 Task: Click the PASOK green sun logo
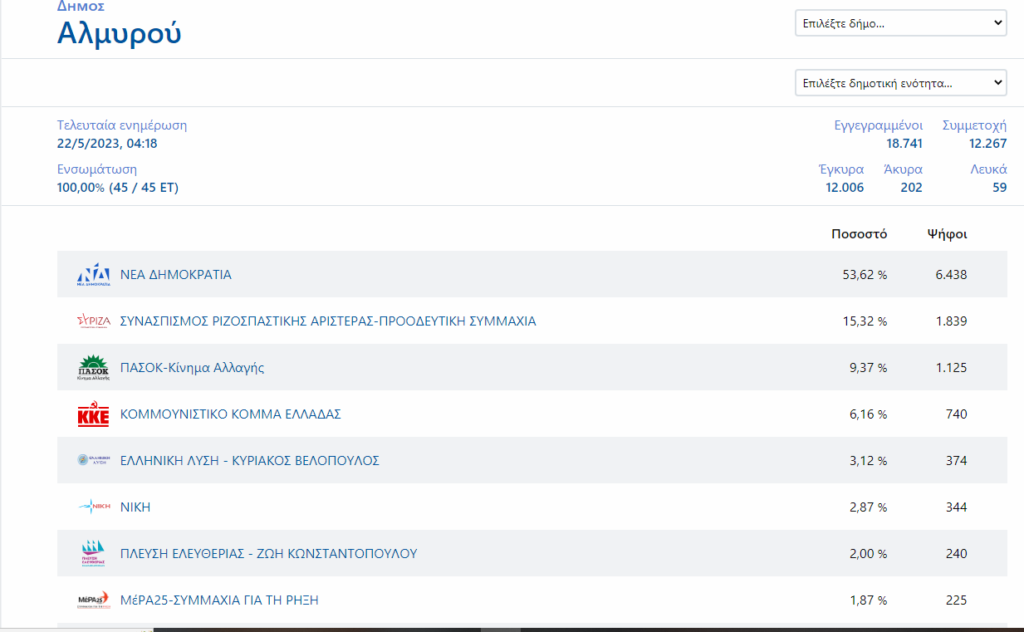tap(93, 368)
